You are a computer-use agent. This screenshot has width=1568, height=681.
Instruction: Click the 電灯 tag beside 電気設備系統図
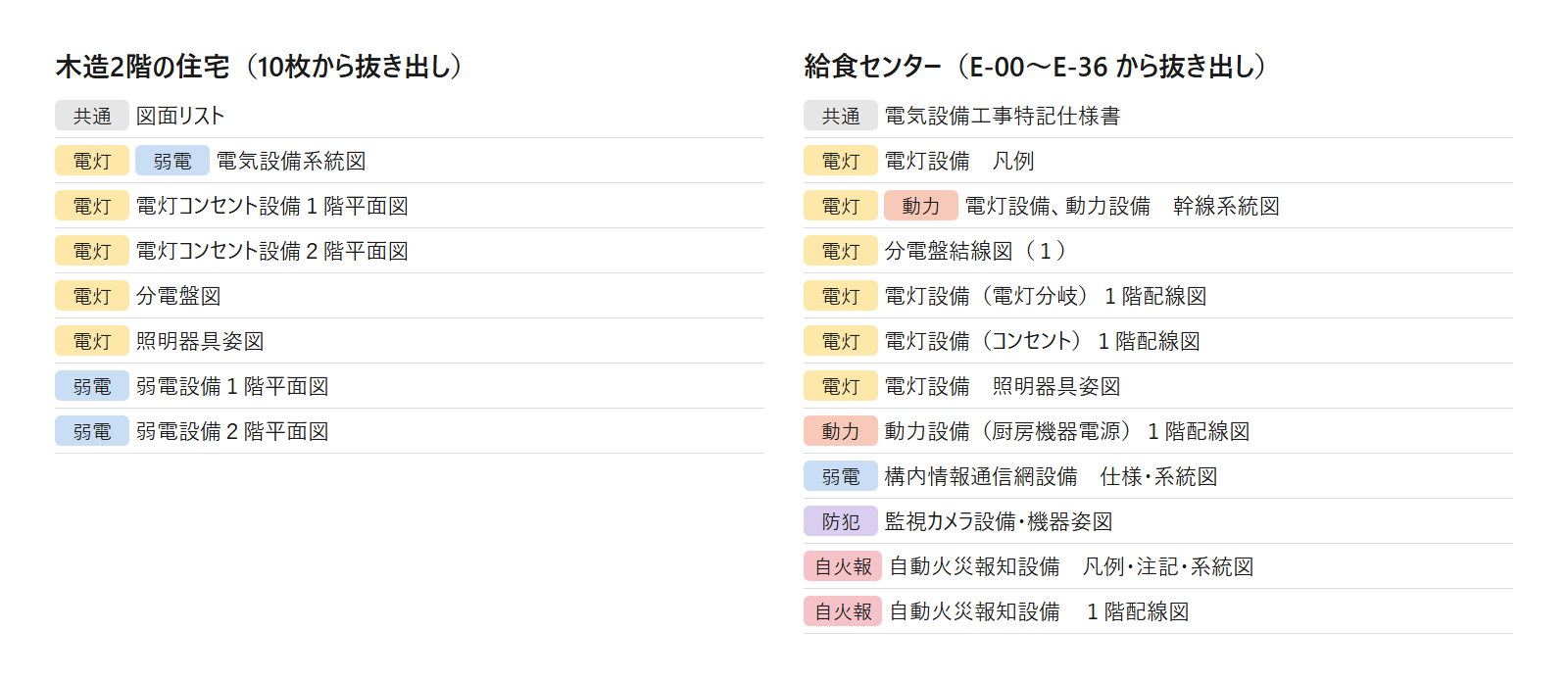pos(92,161)
